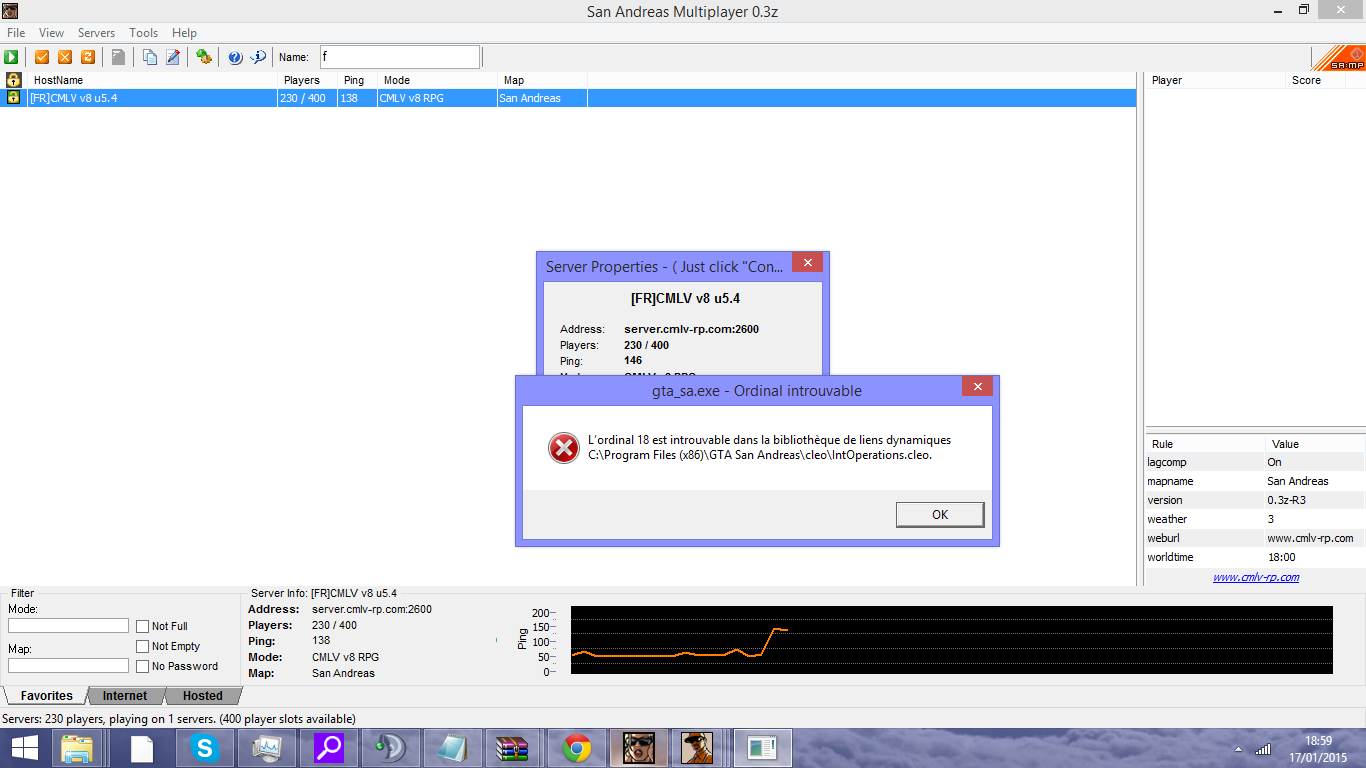Click the system monitor taskbar icon
1366x768 pixels.
[x=267, y=748]
